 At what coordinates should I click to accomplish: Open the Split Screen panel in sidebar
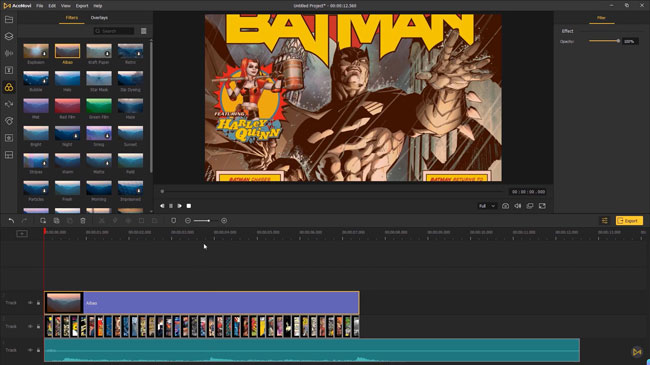9,155
